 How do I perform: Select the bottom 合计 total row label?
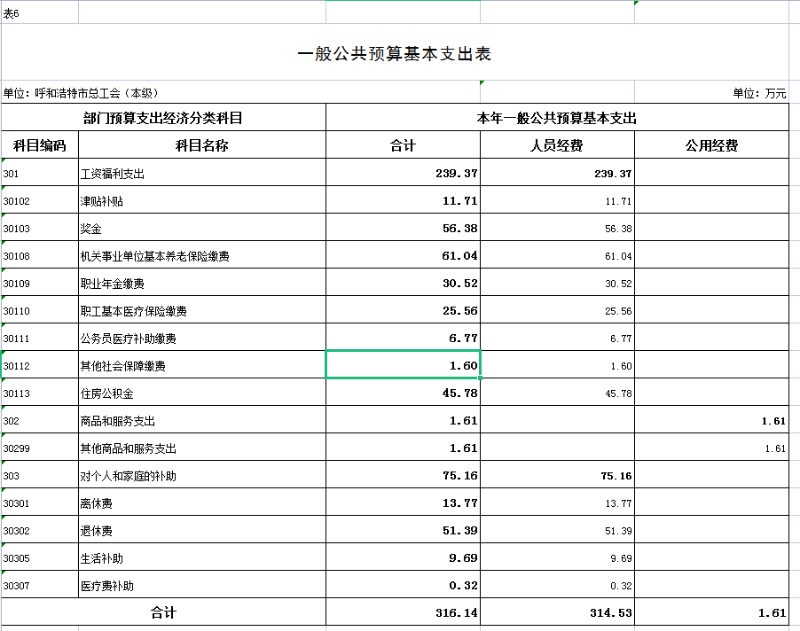(x=163, y=611)
